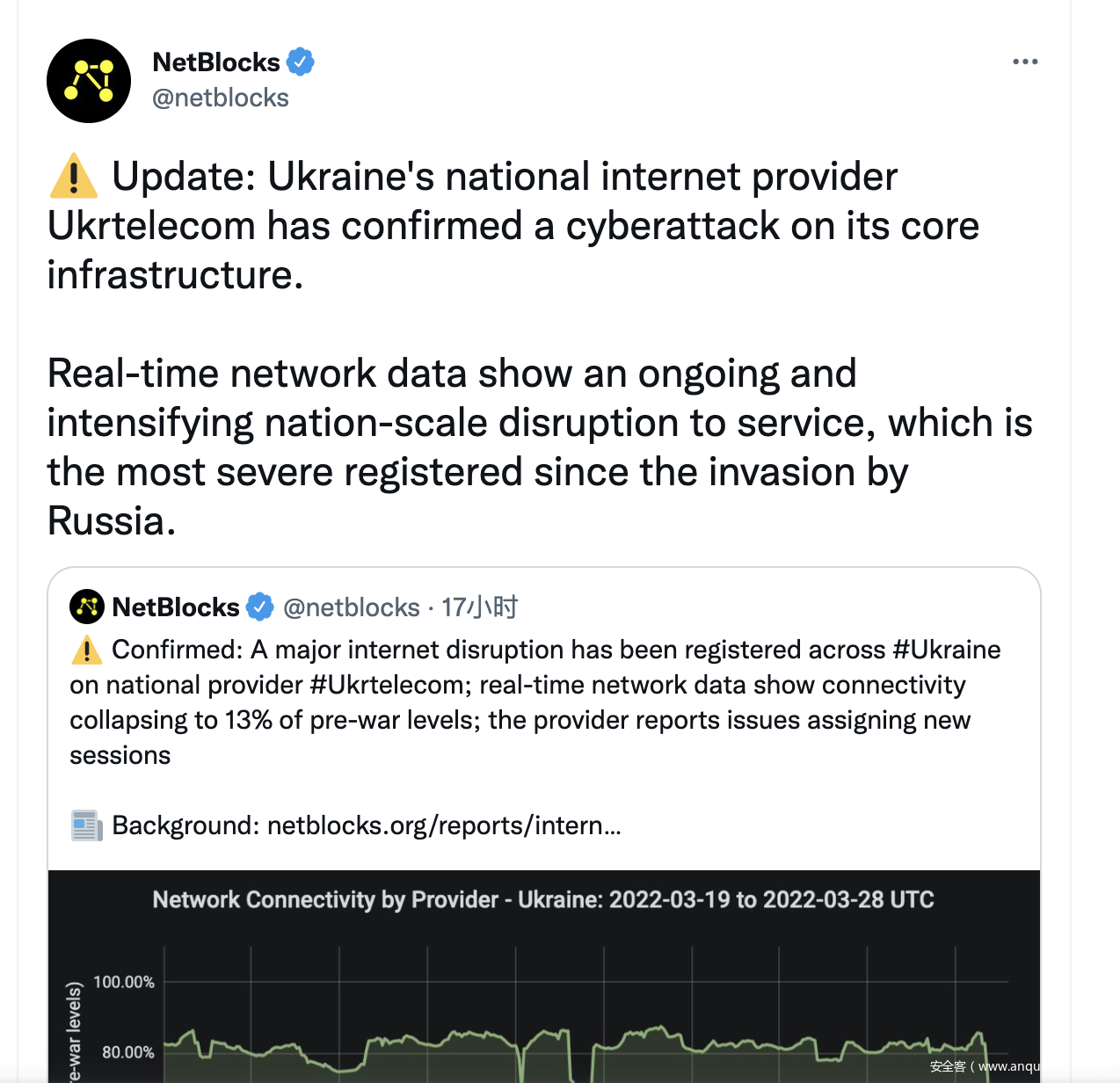
Task: Click the verified badge in the quoted tweet
Action: tap(259, 607)
